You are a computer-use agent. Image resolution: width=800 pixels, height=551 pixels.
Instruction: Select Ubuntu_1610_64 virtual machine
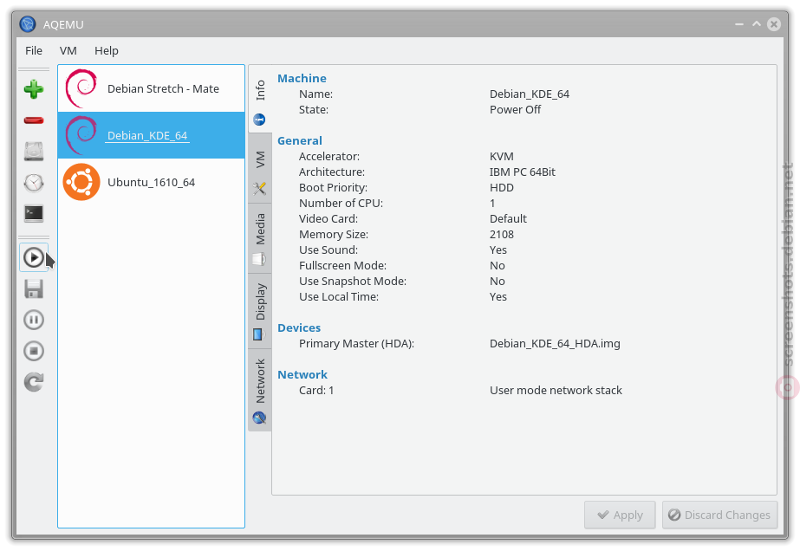pyautogui.click(x=151, y=182)
